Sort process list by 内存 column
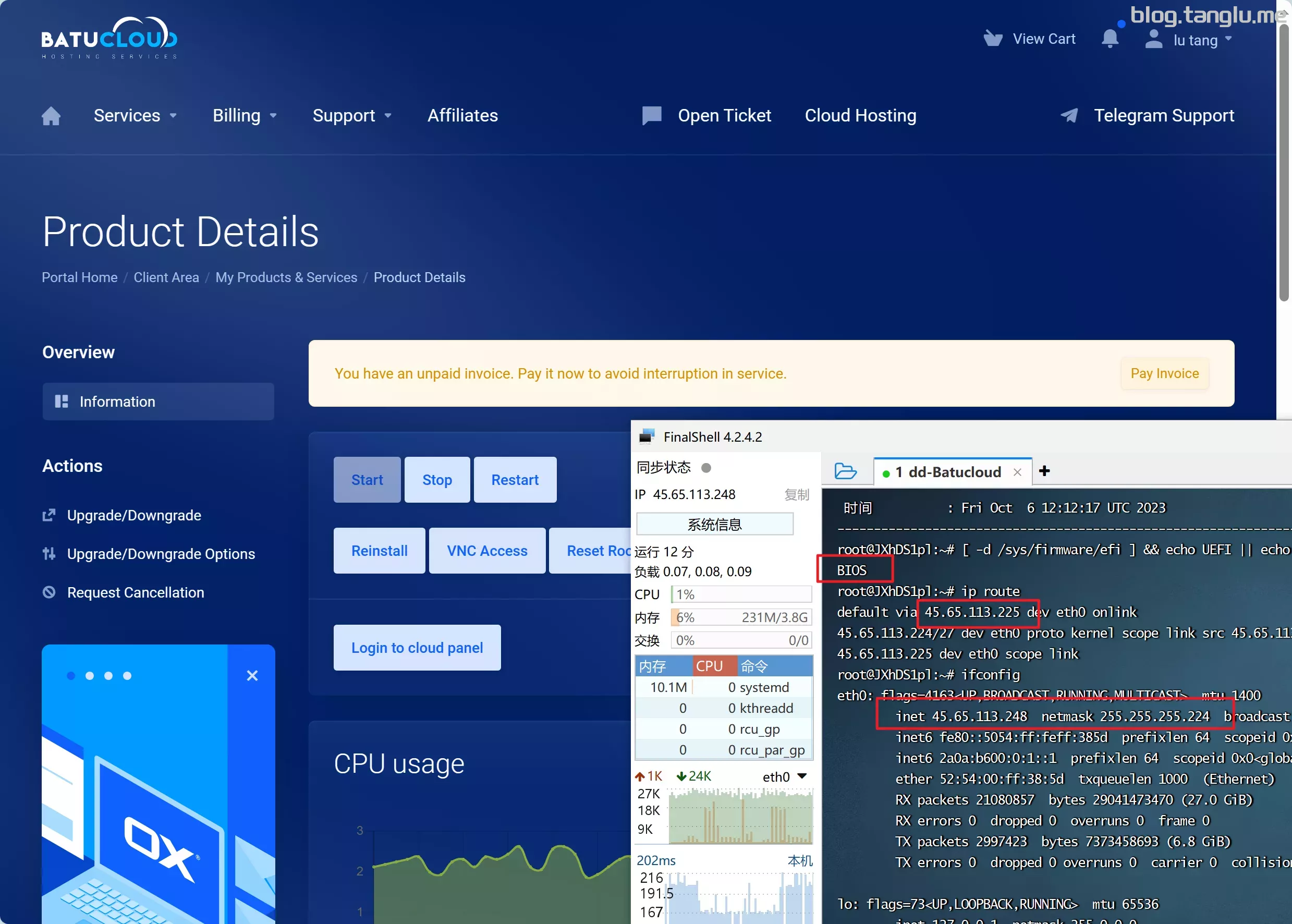This screenshot has width=1292, height=924. click(663, 666)
